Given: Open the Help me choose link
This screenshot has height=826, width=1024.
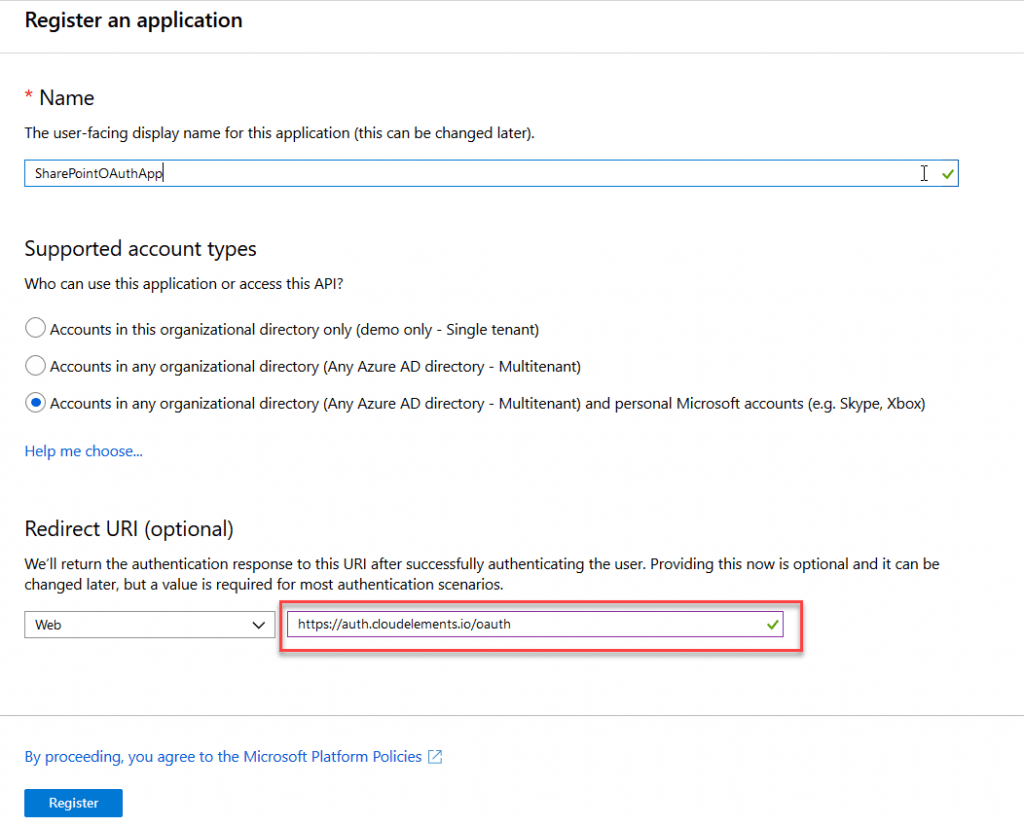Looking at the screenshot, I should coord(84,451).
